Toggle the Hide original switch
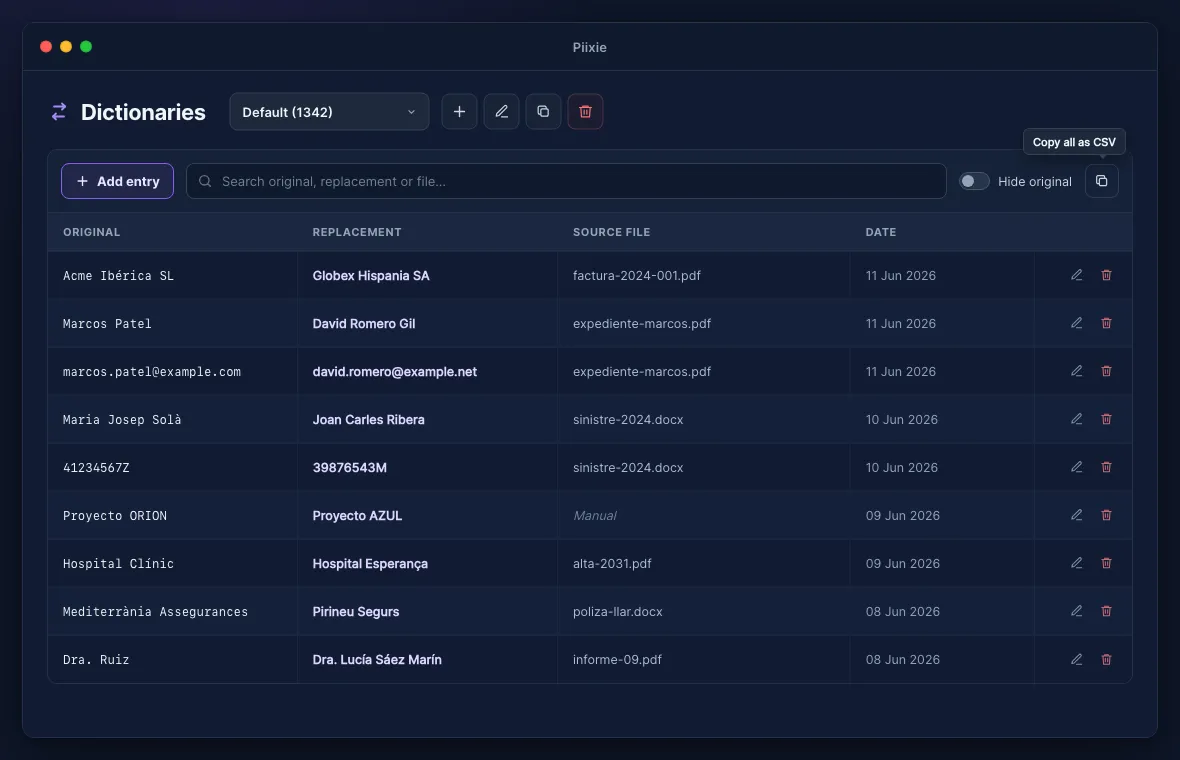 [974, 181]
